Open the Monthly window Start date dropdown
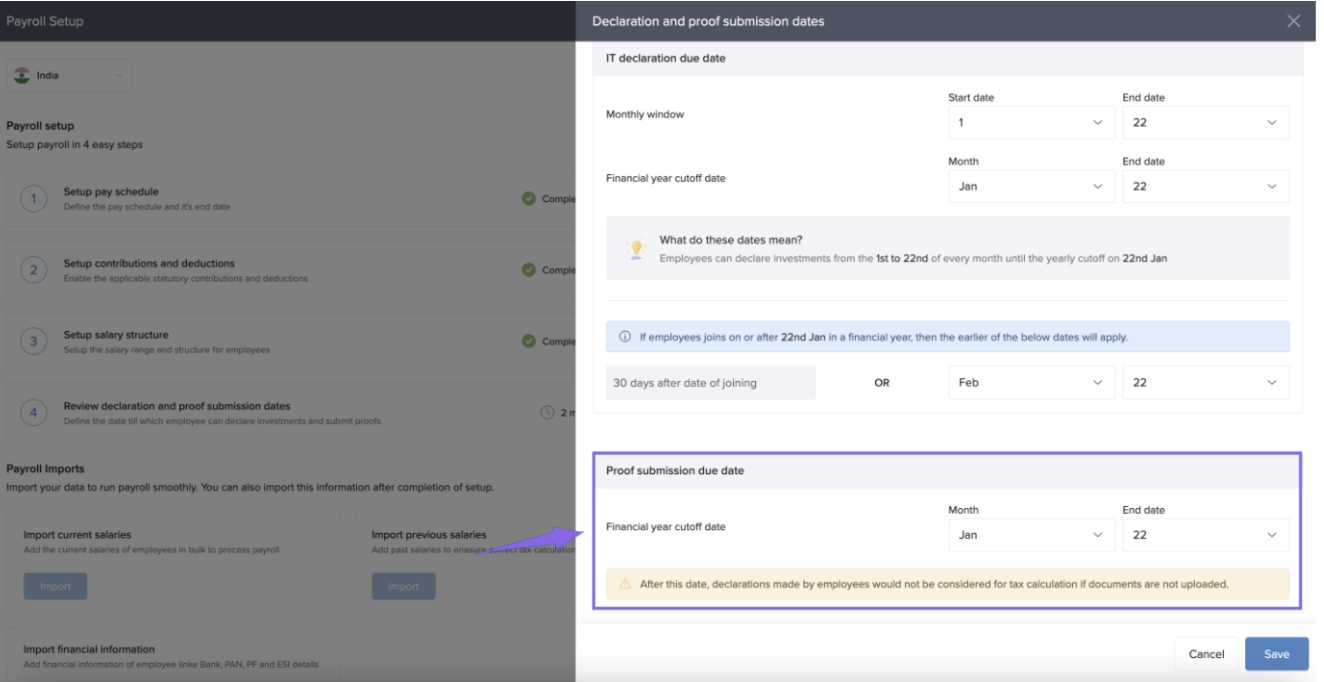Screen dimensions: 1324x682 (1030, 123)
